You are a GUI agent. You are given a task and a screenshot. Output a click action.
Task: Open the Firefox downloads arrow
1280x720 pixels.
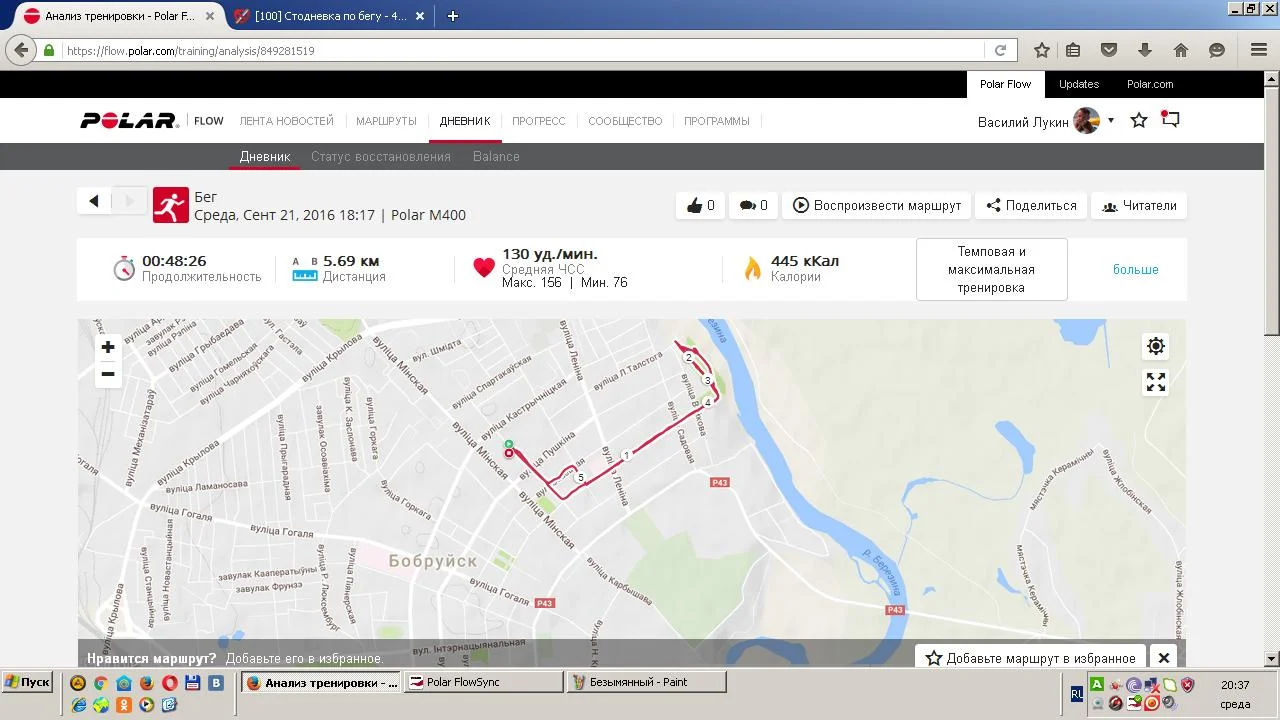(1145, 50)
